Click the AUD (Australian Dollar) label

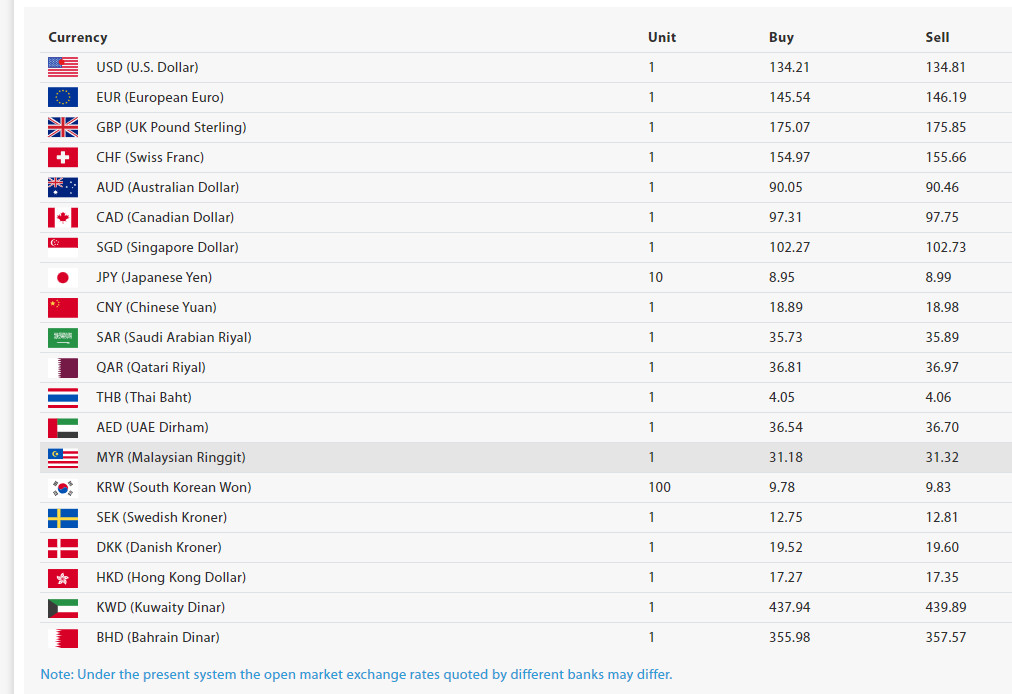[x=168, y=187]
